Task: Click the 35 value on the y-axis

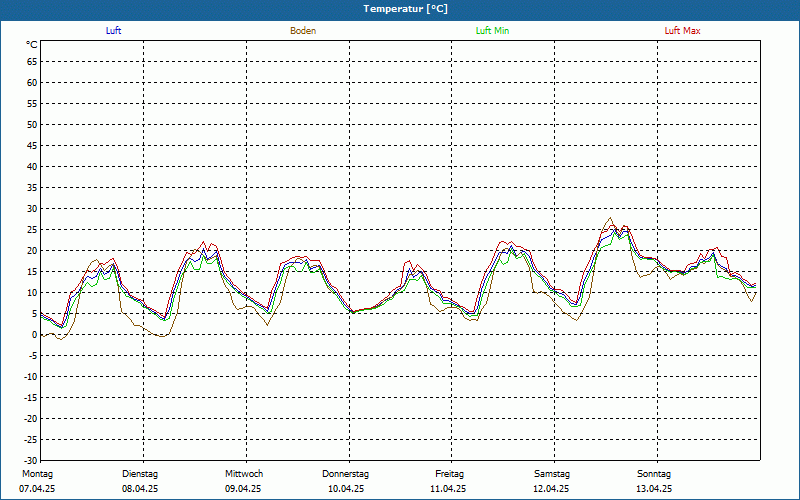Action: (32, 188)
